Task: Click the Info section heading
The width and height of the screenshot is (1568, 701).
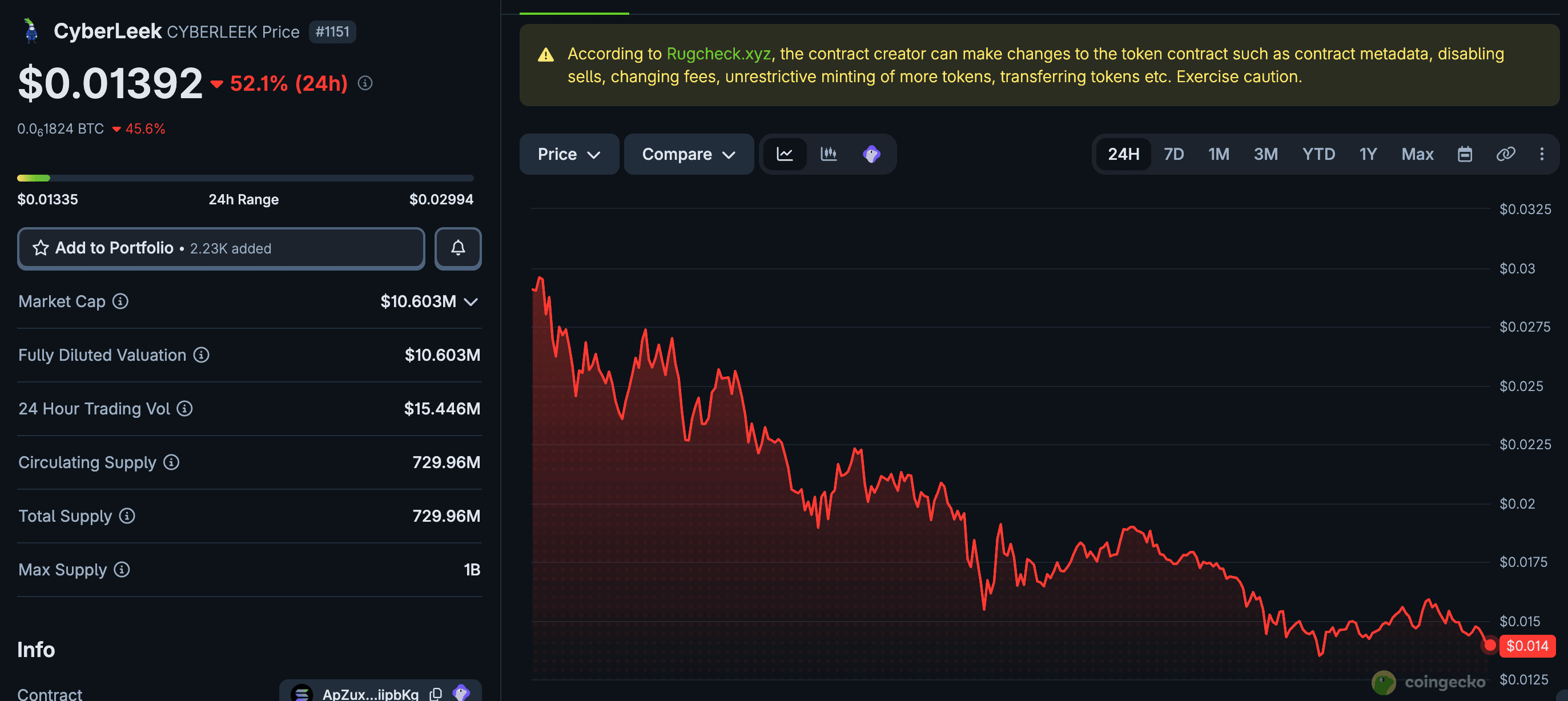Action: (x=36, y=650)
